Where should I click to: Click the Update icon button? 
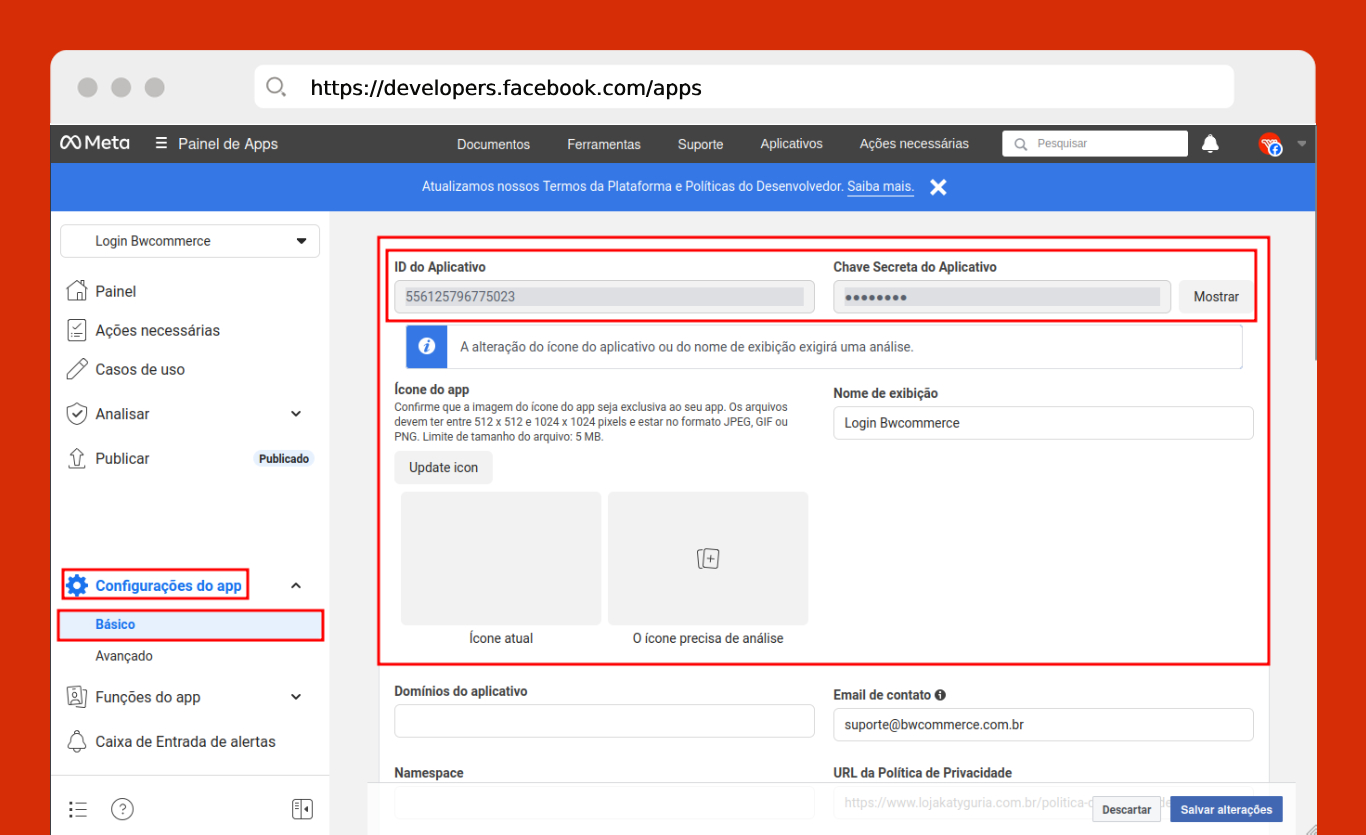[x=443, y=468]
